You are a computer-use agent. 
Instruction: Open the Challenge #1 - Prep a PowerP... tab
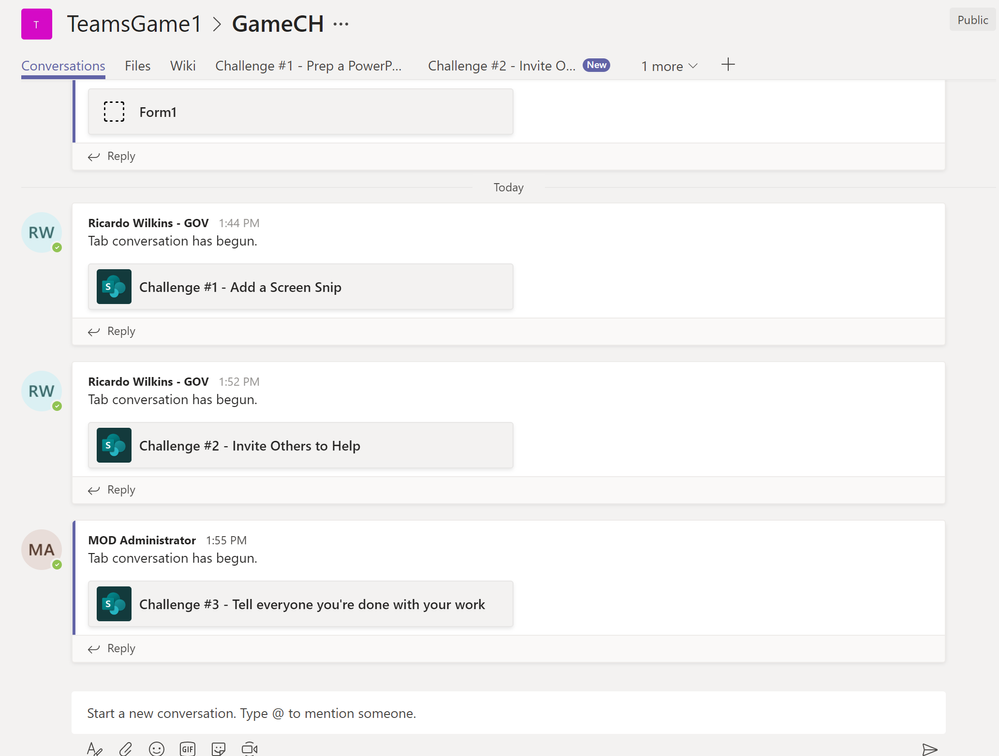[308, 66]
